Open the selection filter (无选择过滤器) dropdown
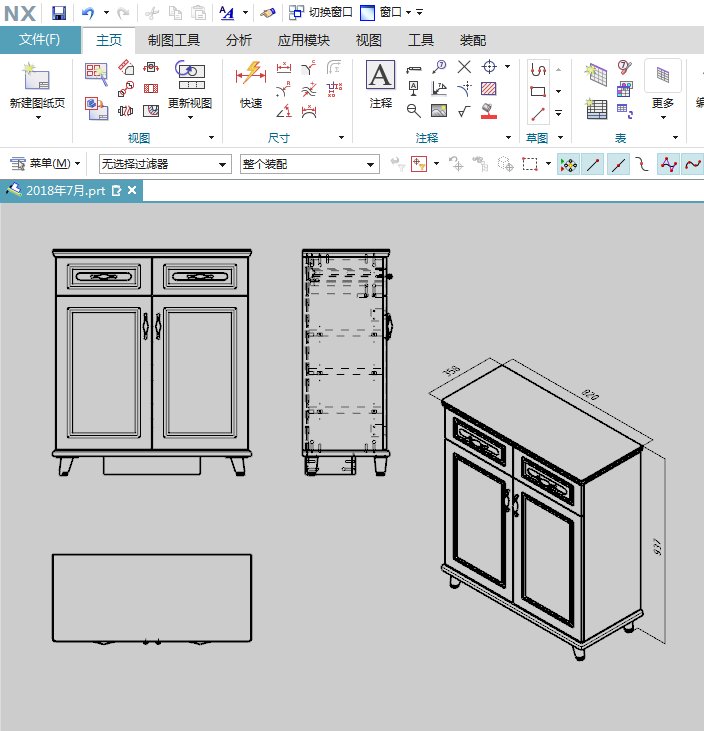This screenshot has height=731, width=704. coord(165,164)
